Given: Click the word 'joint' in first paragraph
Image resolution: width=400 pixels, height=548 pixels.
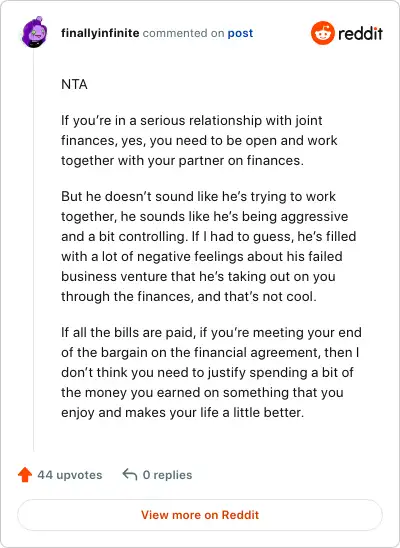Looking at the screenshot, I should pyautogui.click(x=308, y=121).
